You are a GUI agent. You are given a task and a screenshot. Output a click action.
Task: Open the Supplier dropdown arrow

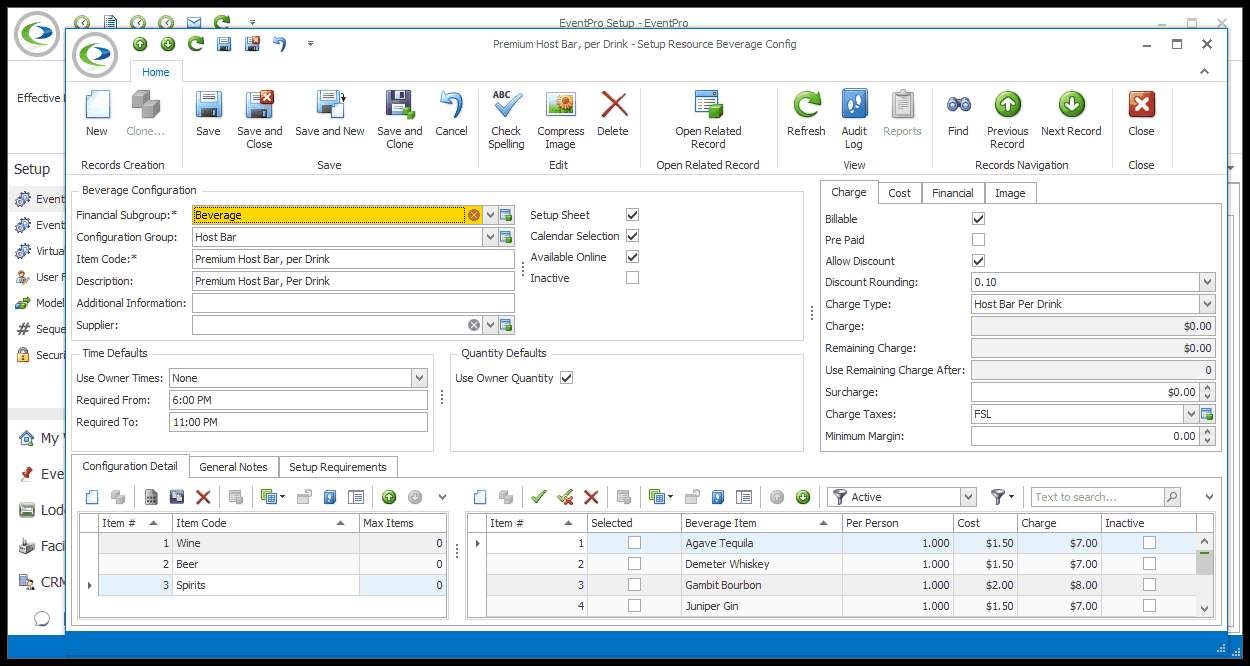point(490,325)
